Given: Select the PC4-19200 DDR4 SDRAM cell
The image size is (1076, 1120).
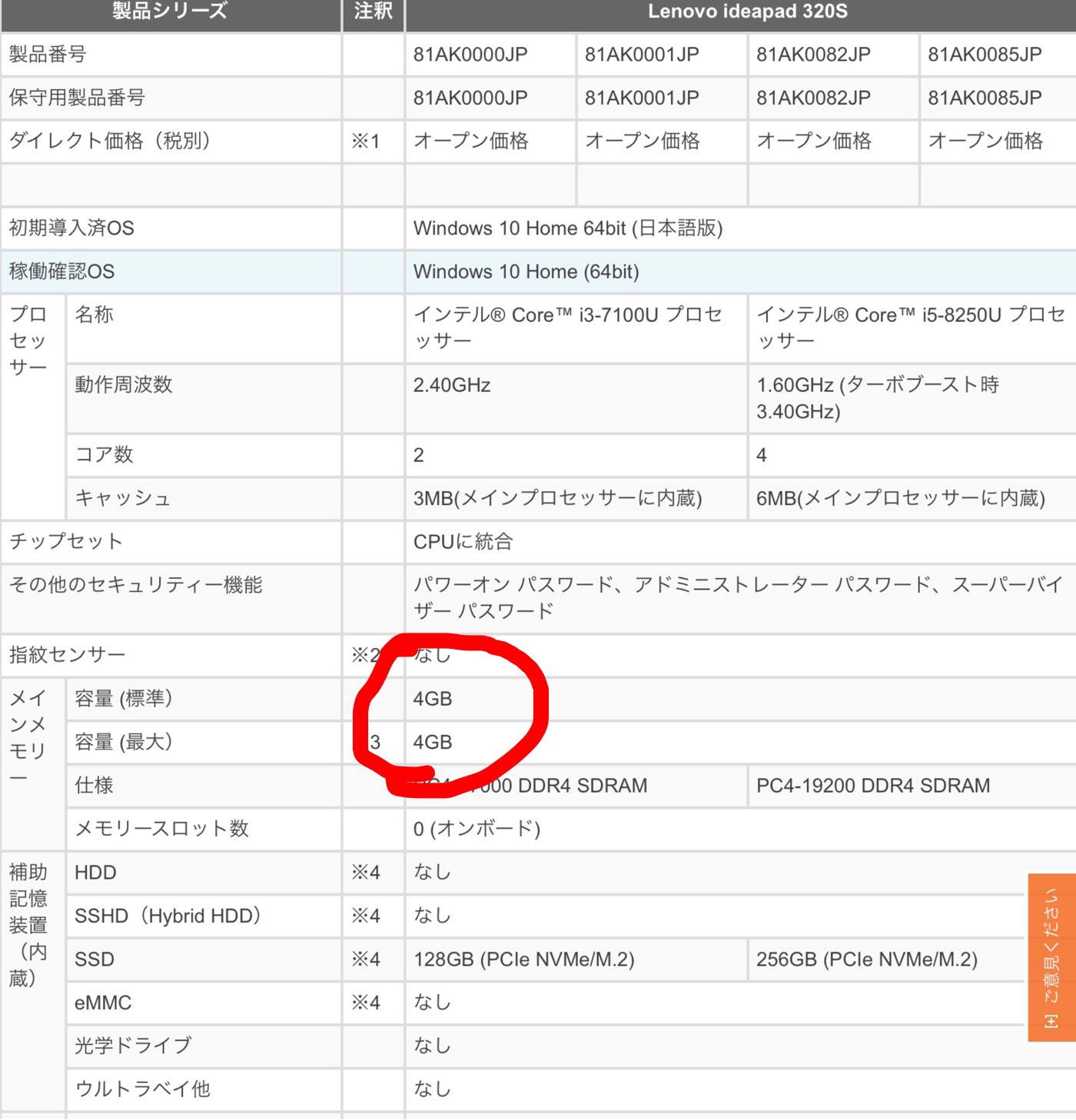Looking at the screenshot, I should (873, 786).
